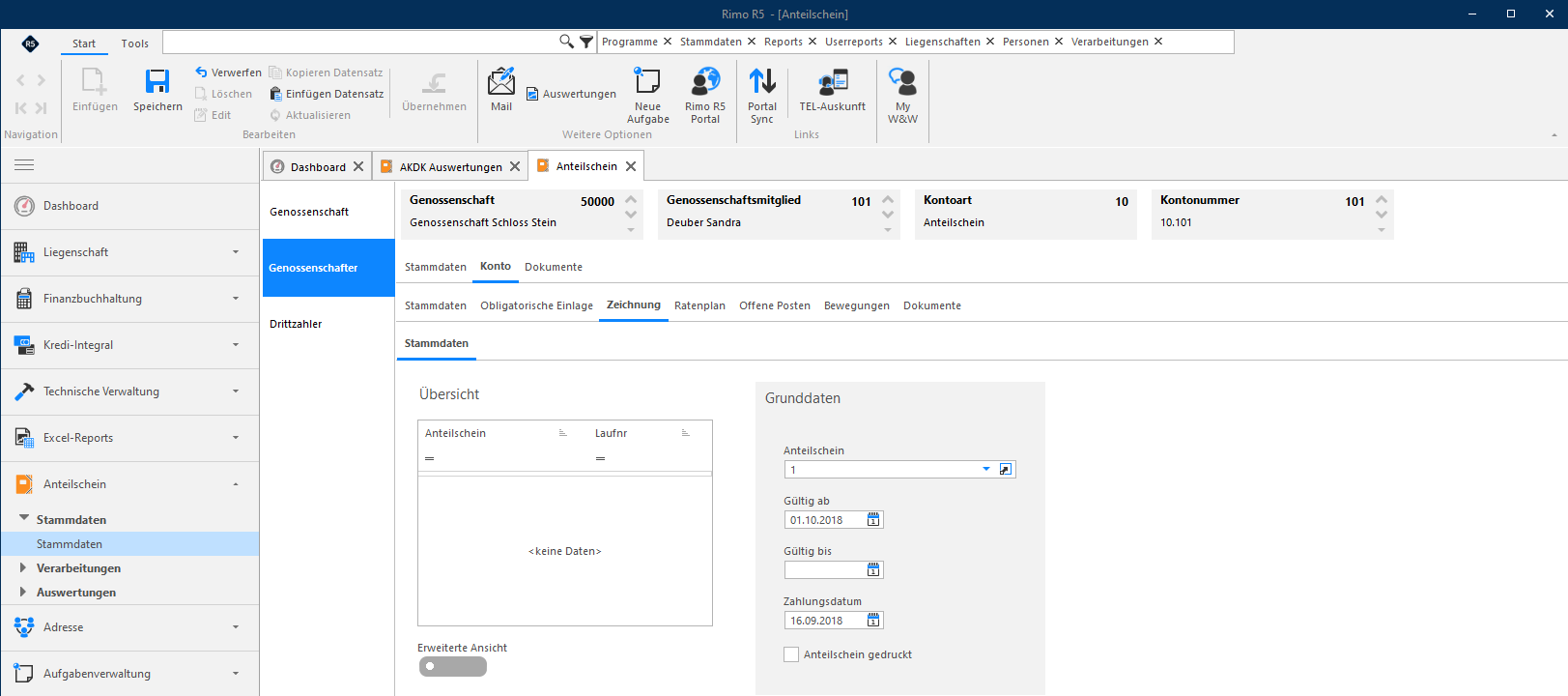
Task: Sort by the Laufnr column header
Action: [x=642, y=433]
